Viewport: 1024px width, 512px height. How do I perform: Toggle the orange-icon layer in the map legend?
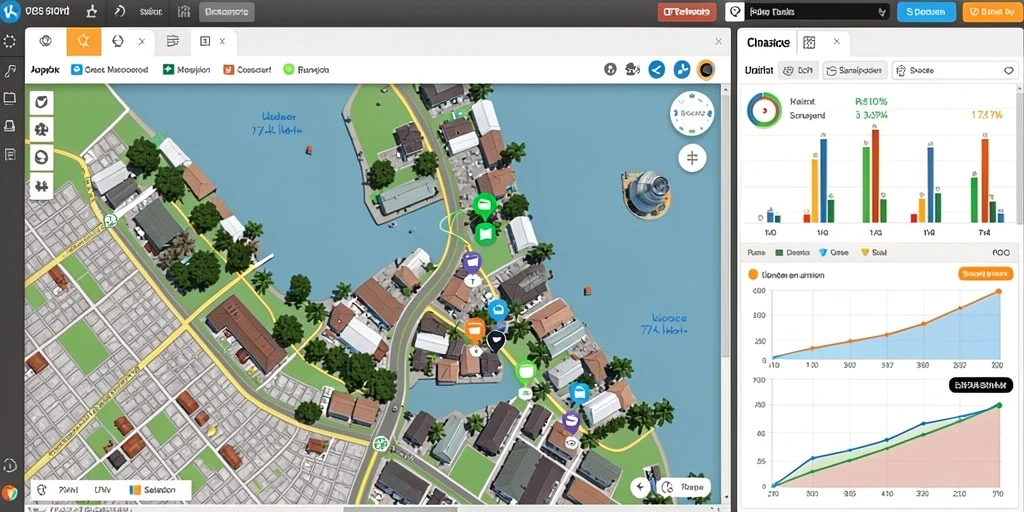coord(247,69)
